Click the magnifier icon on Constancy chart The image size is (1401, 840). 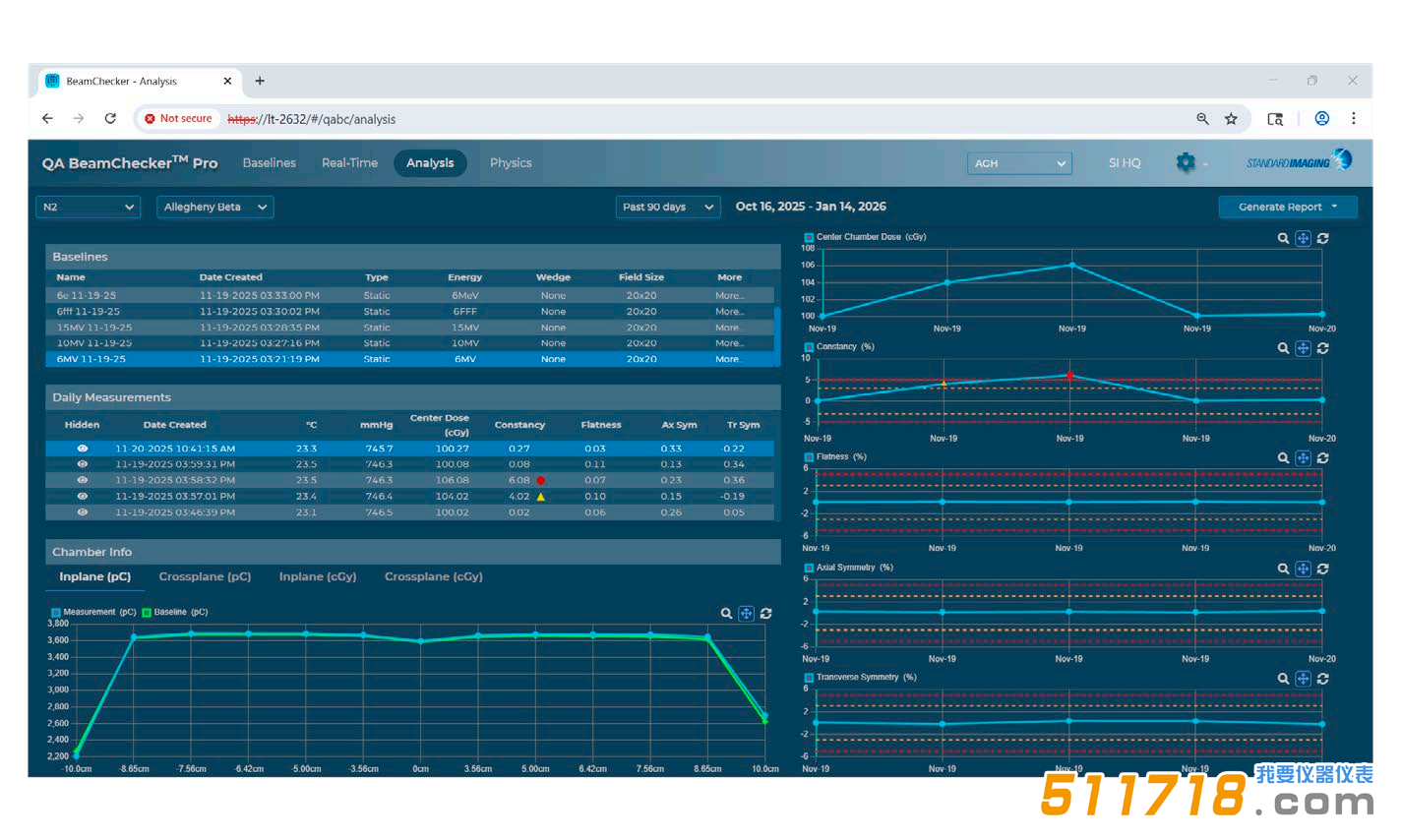tap(1283, 348)
